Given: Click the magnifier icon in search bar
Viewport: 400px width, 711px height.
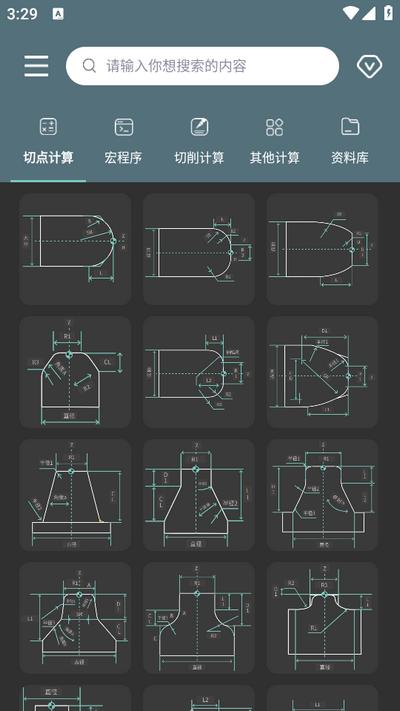Looking at the screenshot, I should click(x=89, y=66).
